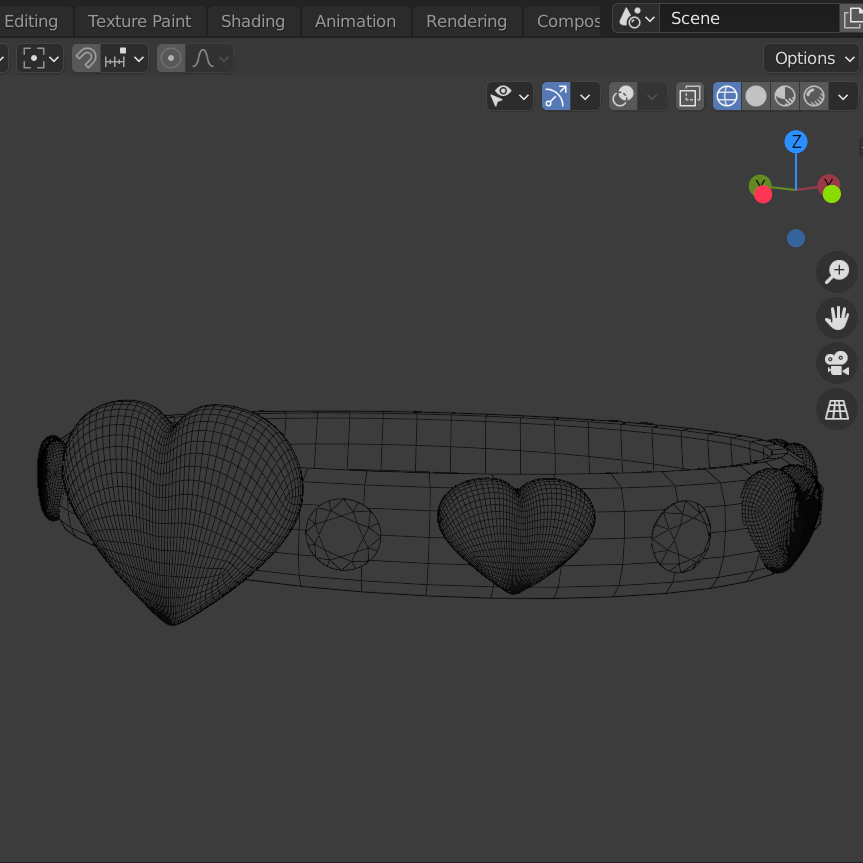Create a new scene with copy icon

click(851, 18)
